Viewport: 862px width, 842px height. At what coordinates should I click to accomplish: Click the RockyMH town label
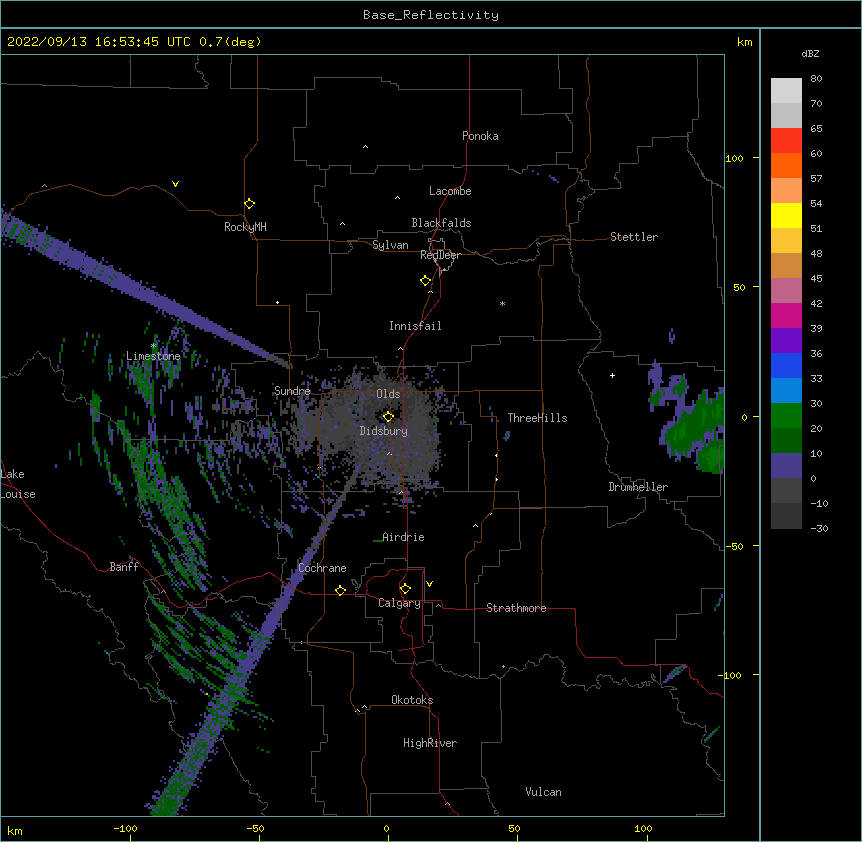click(245, 226)
